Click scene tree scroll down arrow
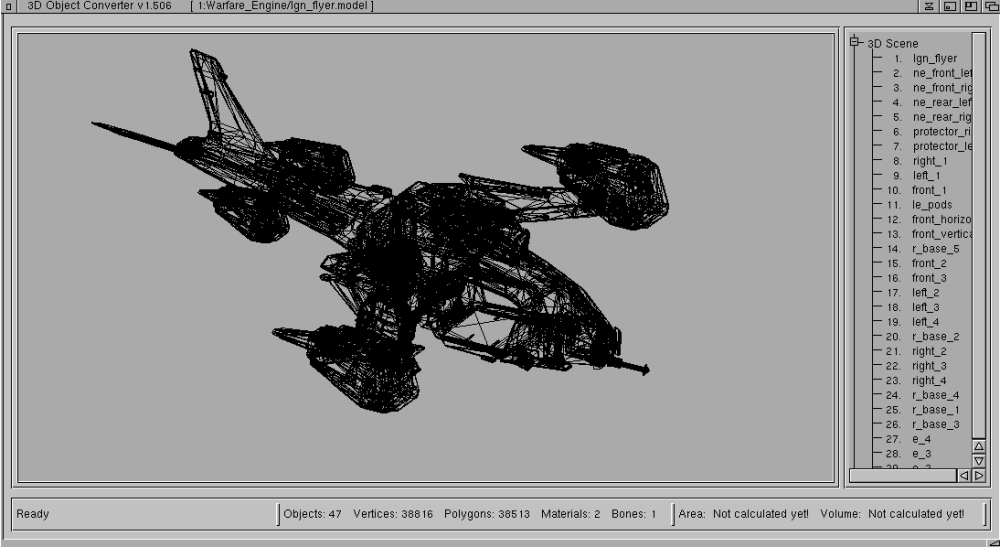This screenshot has height=547, width=1000. click(x=979, y=460)
